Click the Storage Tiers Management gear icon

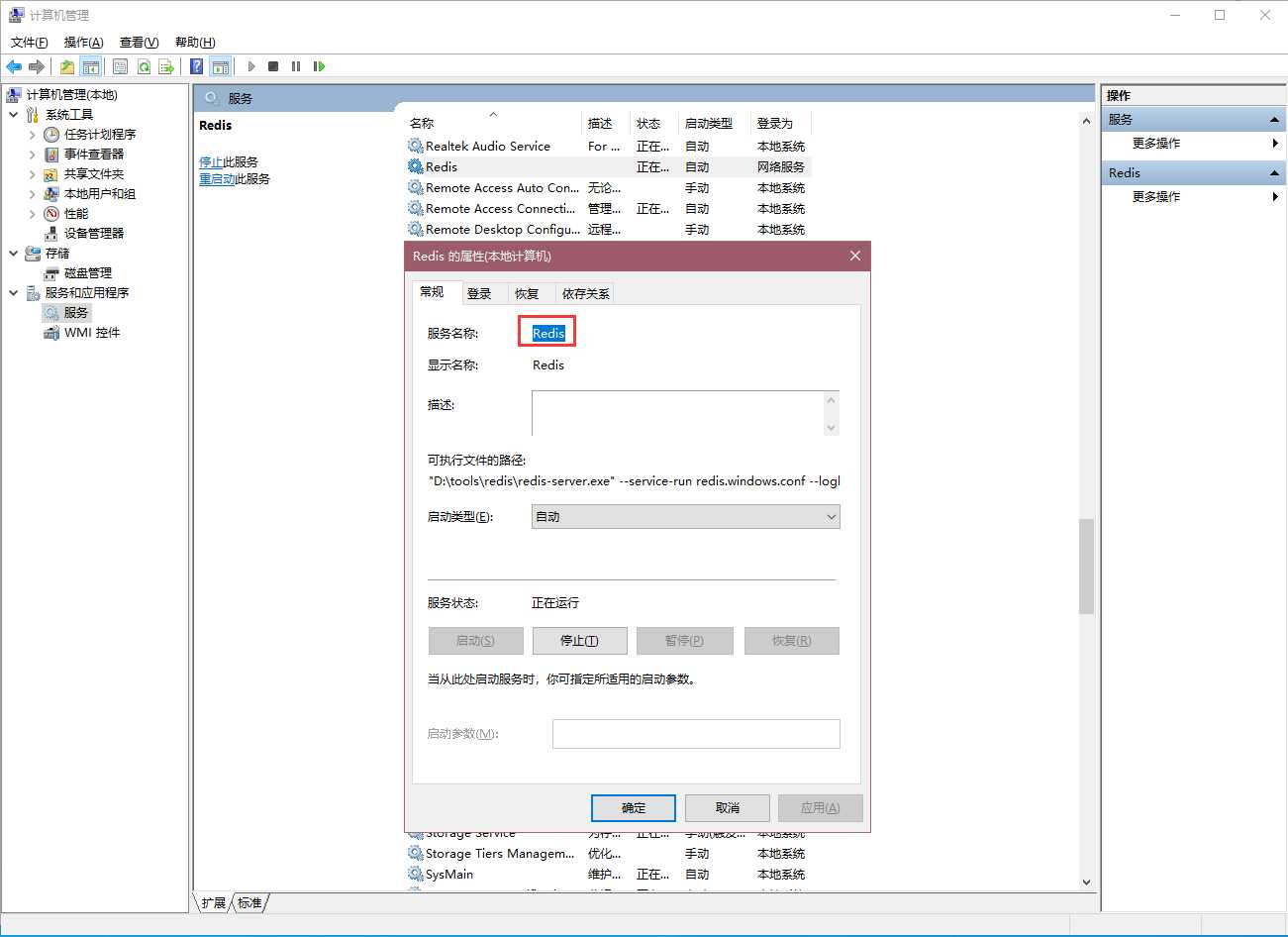416,853
